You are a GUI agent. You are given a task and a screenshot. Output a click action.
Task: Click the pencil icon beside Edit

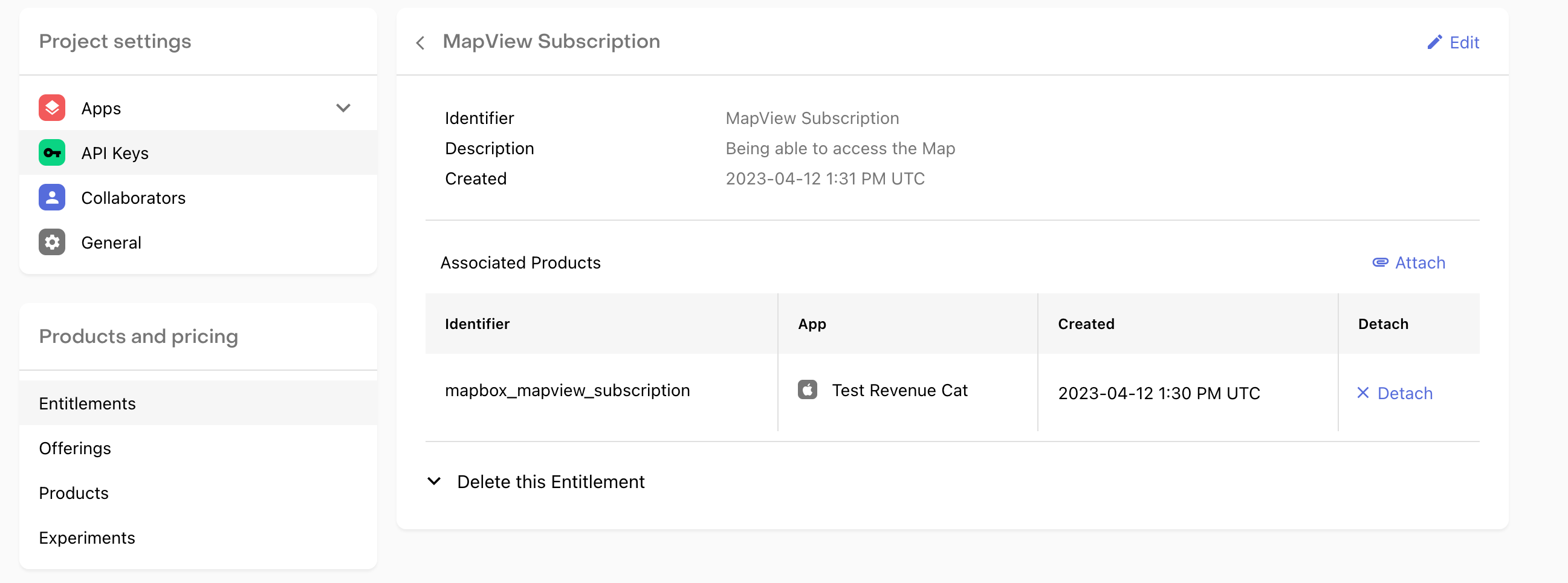(1434, 42)
